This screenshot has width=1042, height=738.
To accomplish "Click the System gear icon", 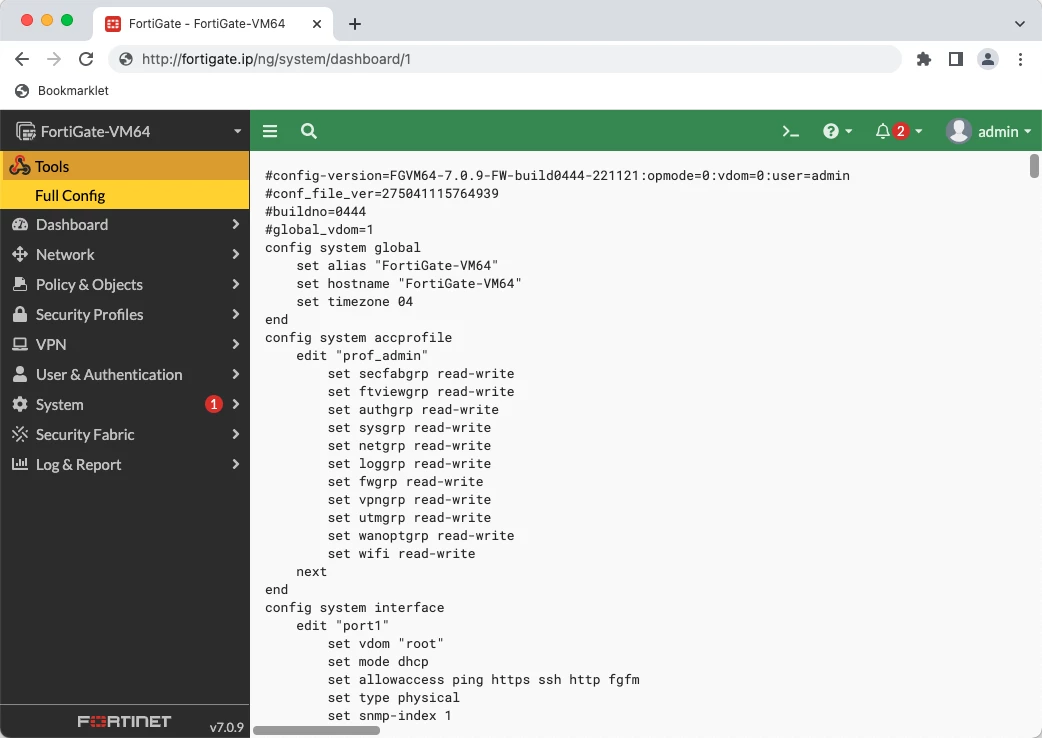I will pos(20,404).
